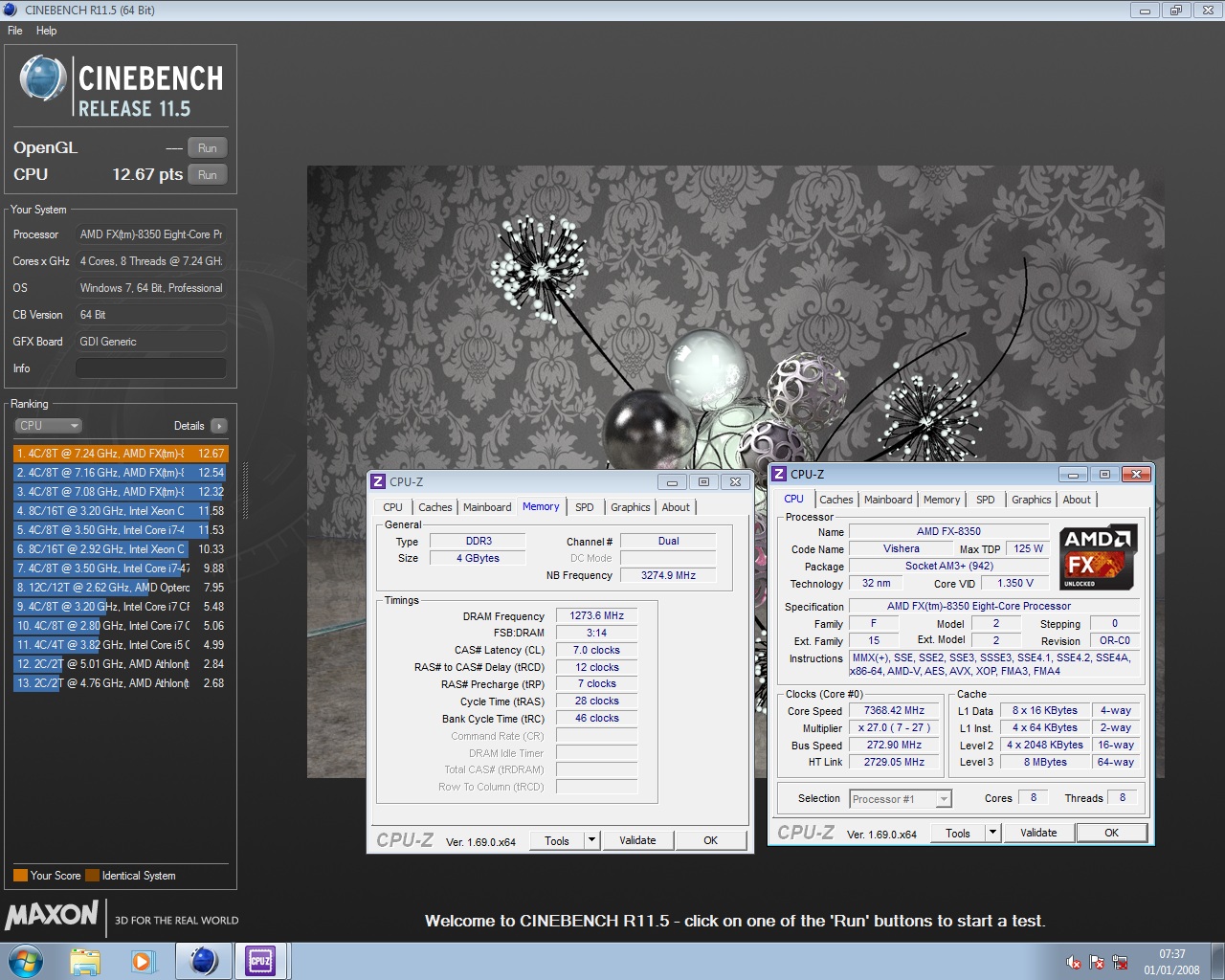Click the CPU-Z taskbar icon

click(260, 961)
